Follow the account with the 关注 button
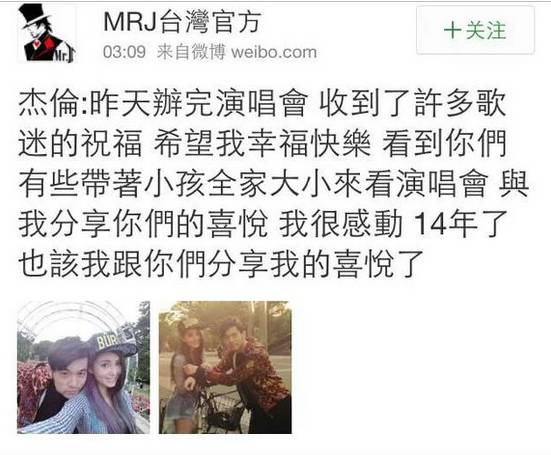The image size is (551, 455). pyautogui.click(x=475, y=31)
